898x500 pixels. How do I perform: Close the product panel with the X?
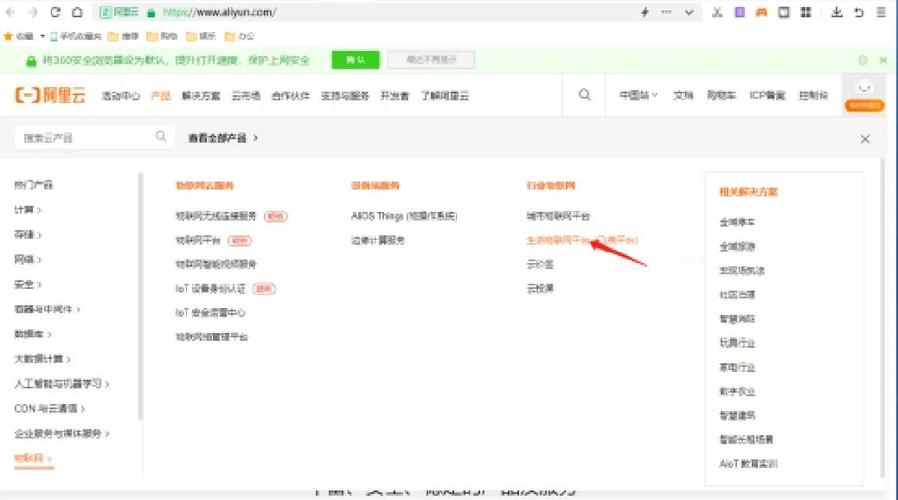coord(865,139)
